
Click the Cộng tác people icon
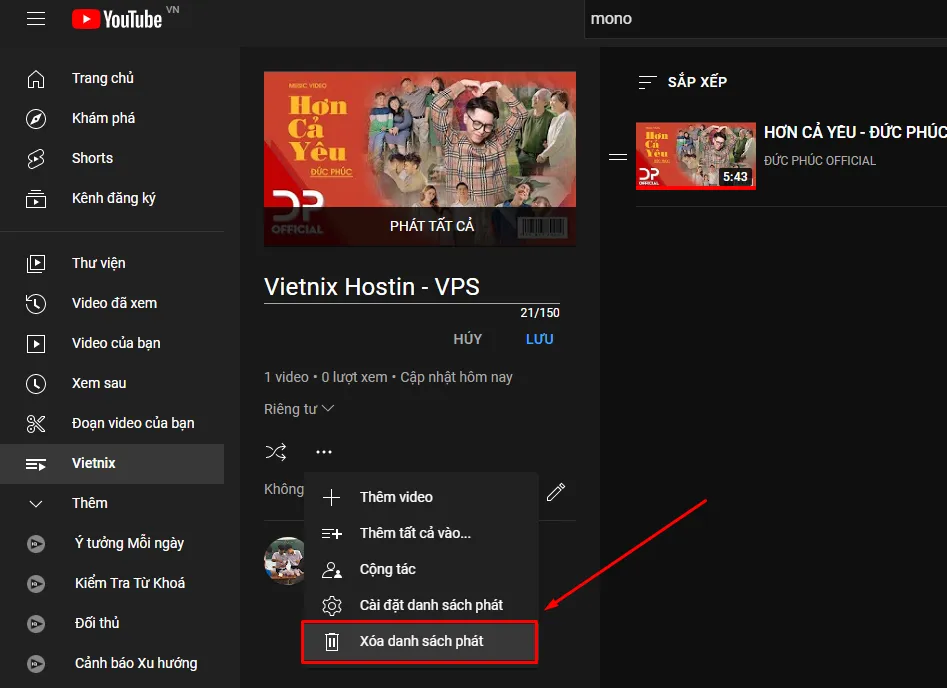click(x=332, y=570)
